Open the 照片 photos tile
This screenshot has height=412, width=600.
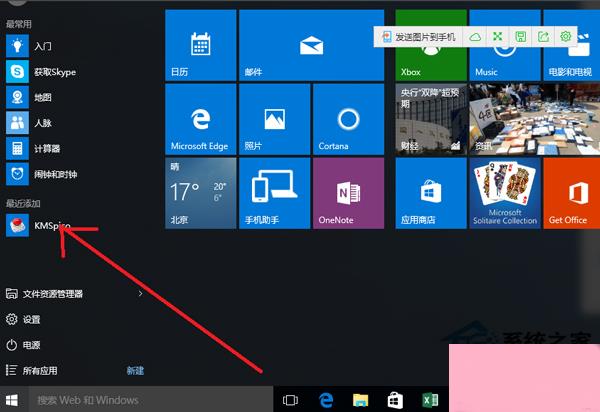[x=274, y=119]
